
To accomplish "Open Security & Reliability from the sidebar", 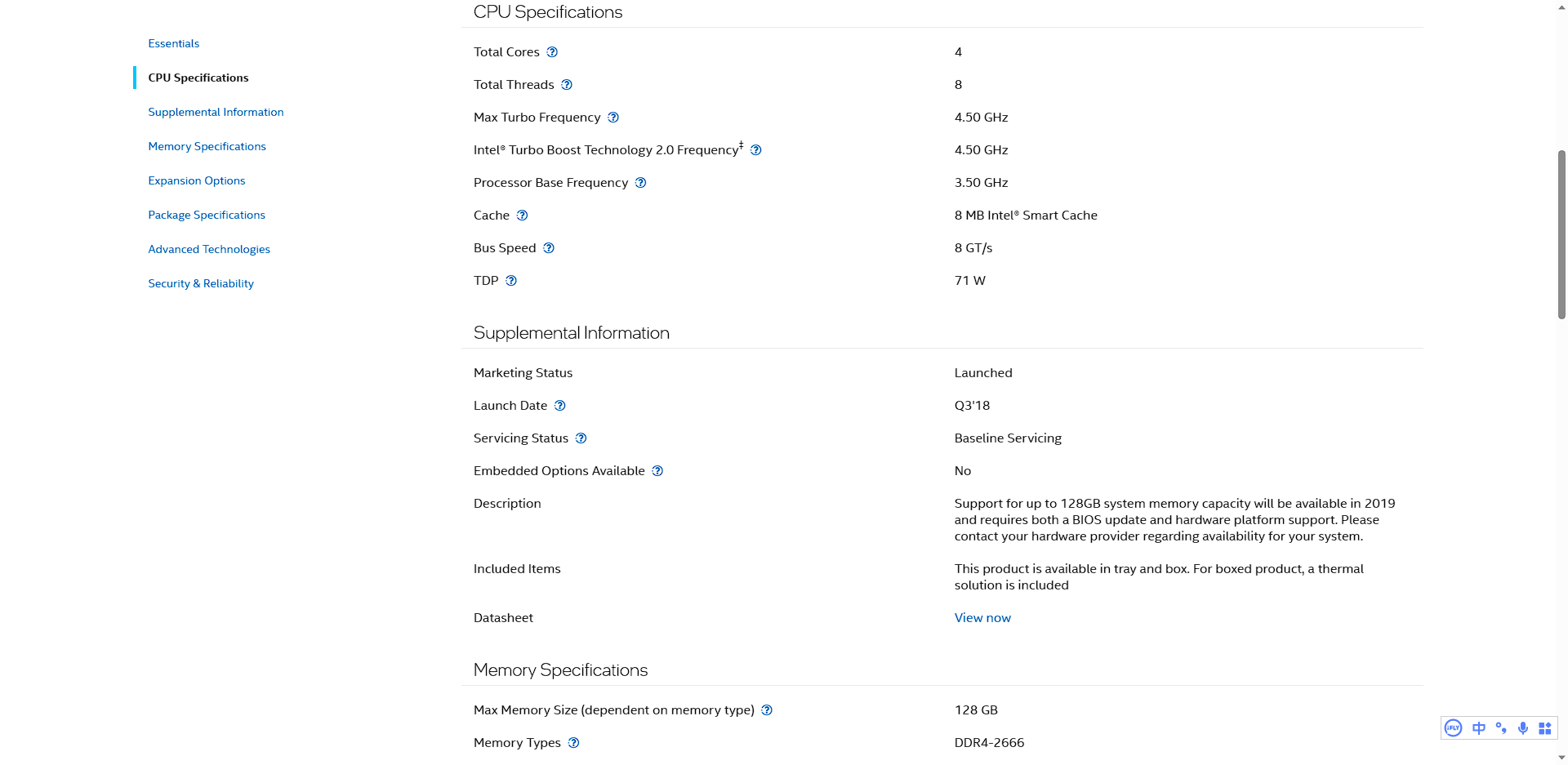I will [201, 283].
